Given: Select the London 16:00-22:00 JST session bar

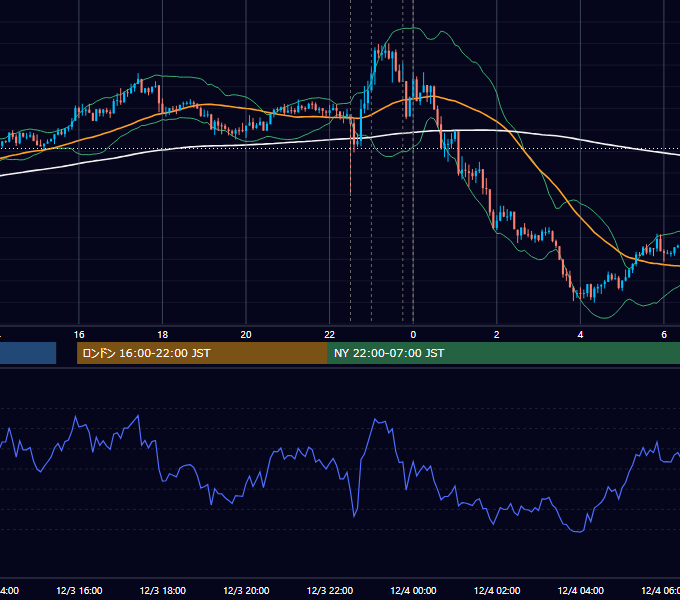Looking at the screenshot, I should coord(202,353).
